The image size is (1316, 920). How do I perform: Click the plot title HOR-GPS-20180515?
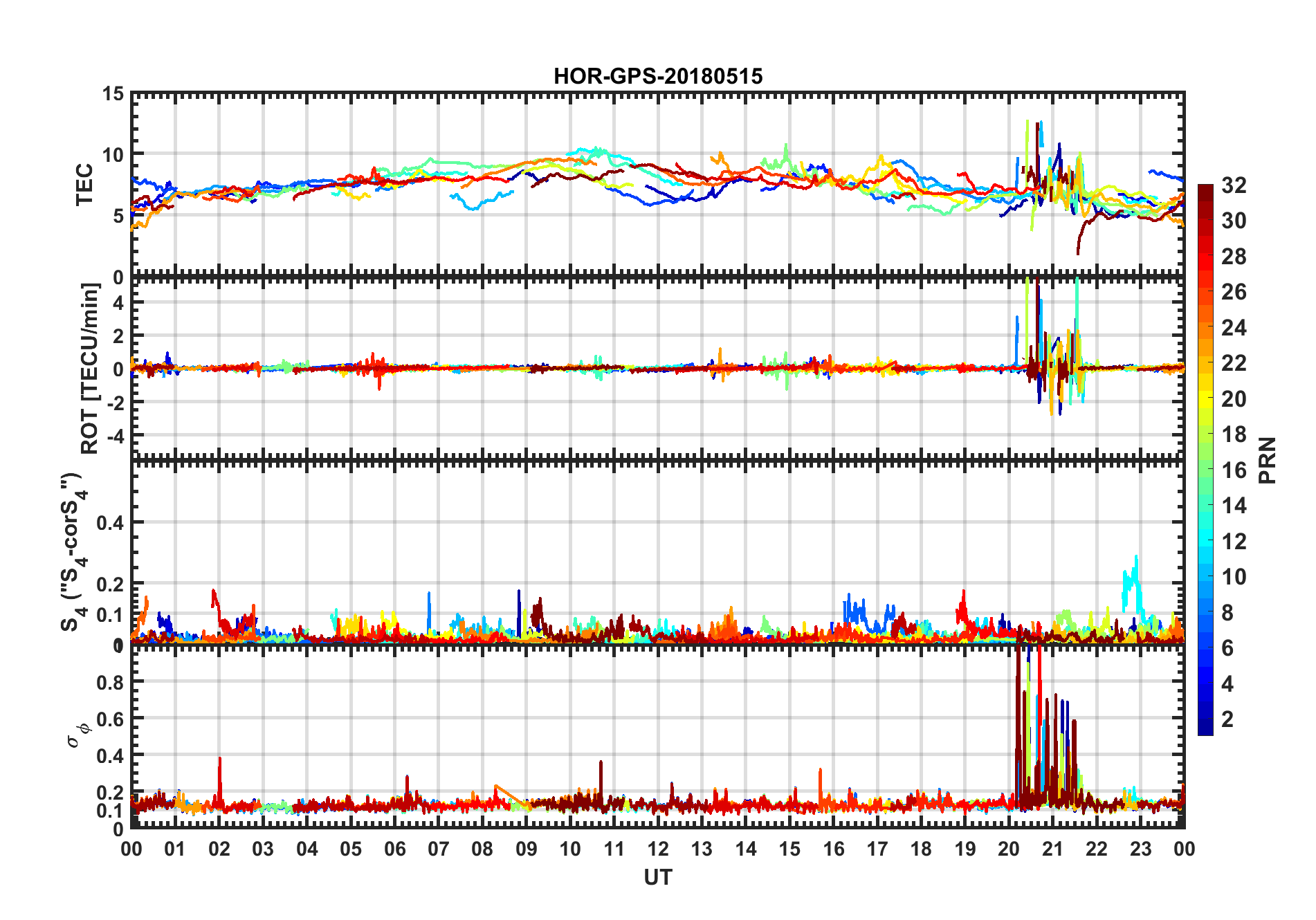click(x=658, y=76)
